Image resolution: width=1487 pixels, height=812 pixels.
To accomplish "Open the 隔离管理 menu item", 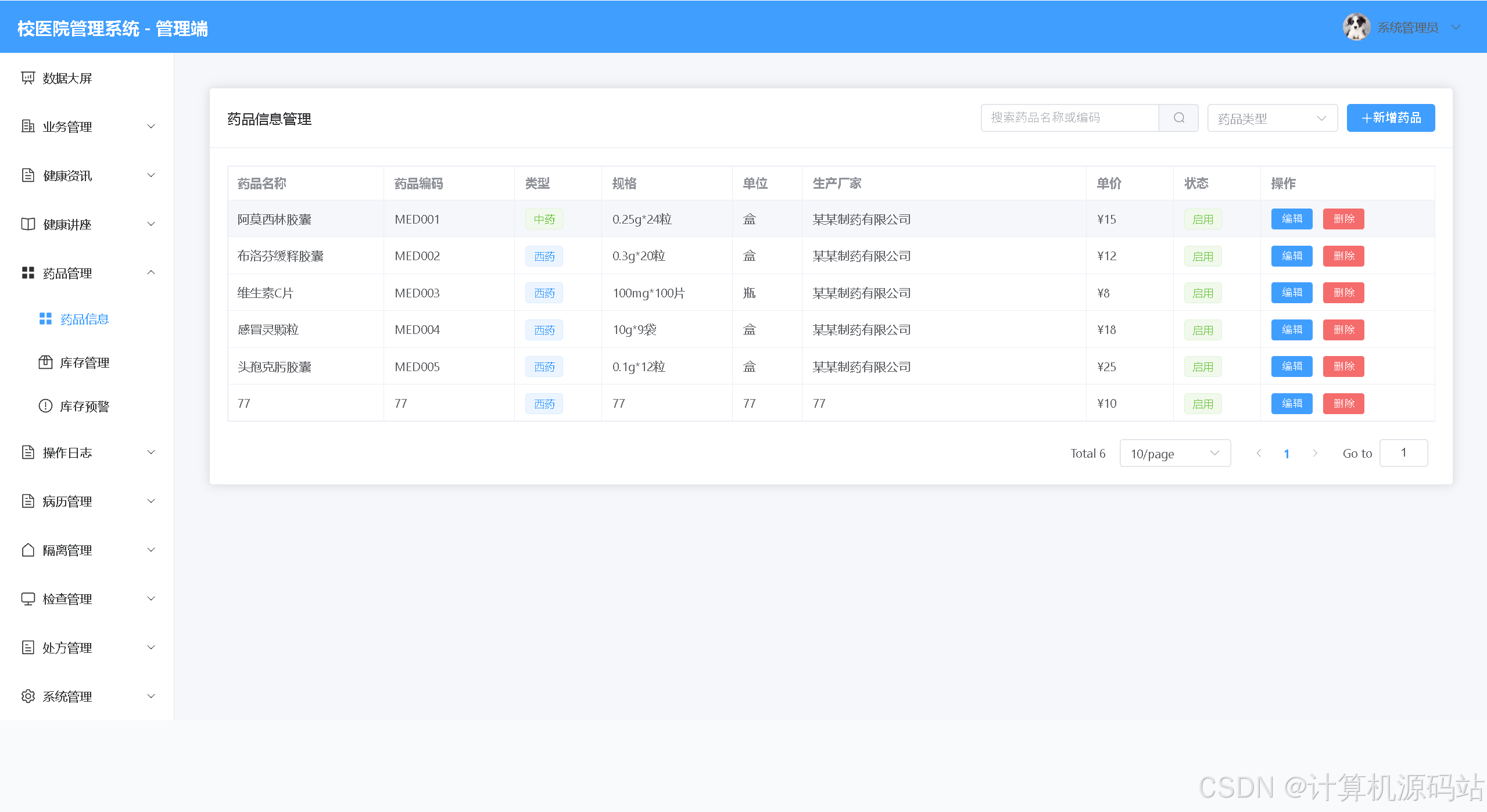I will point(87,550).
